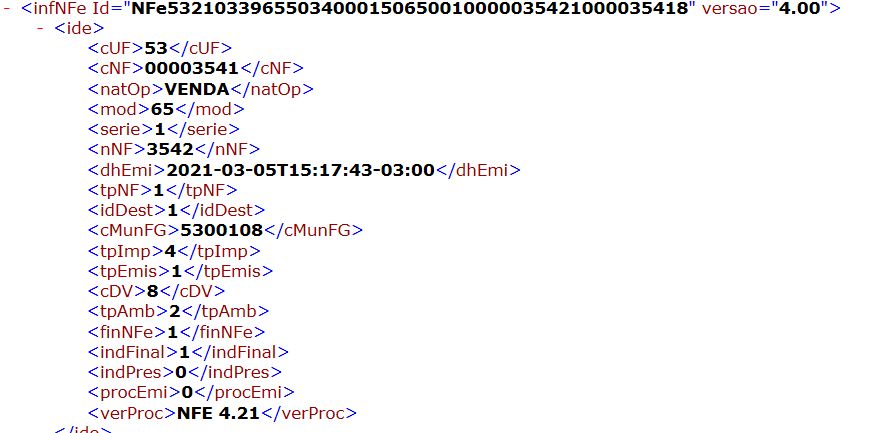Click the mod value 65

click(162, 109)
